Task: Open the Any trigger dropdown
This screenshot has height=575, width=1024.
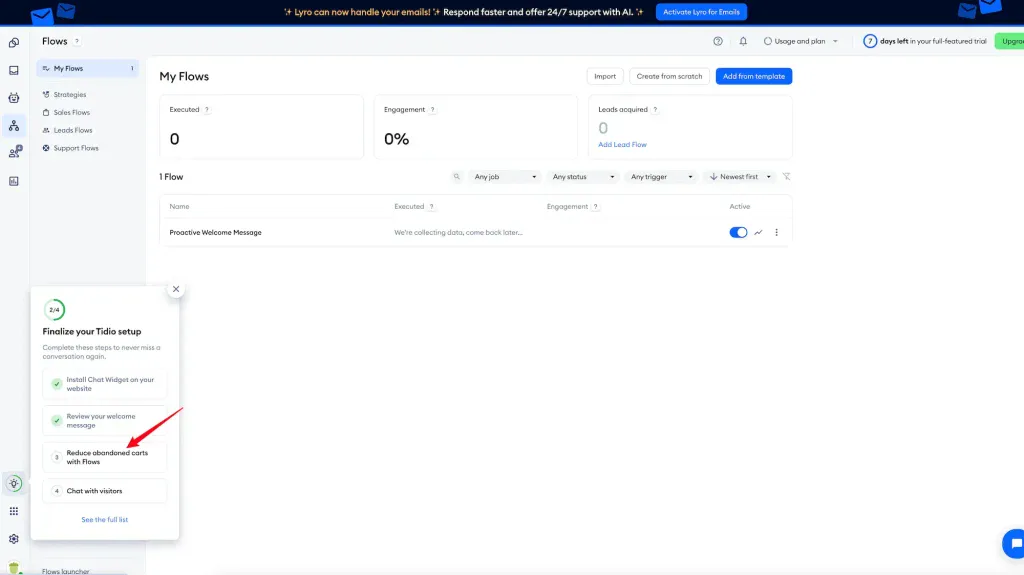Action: click(x=661, y=176)
